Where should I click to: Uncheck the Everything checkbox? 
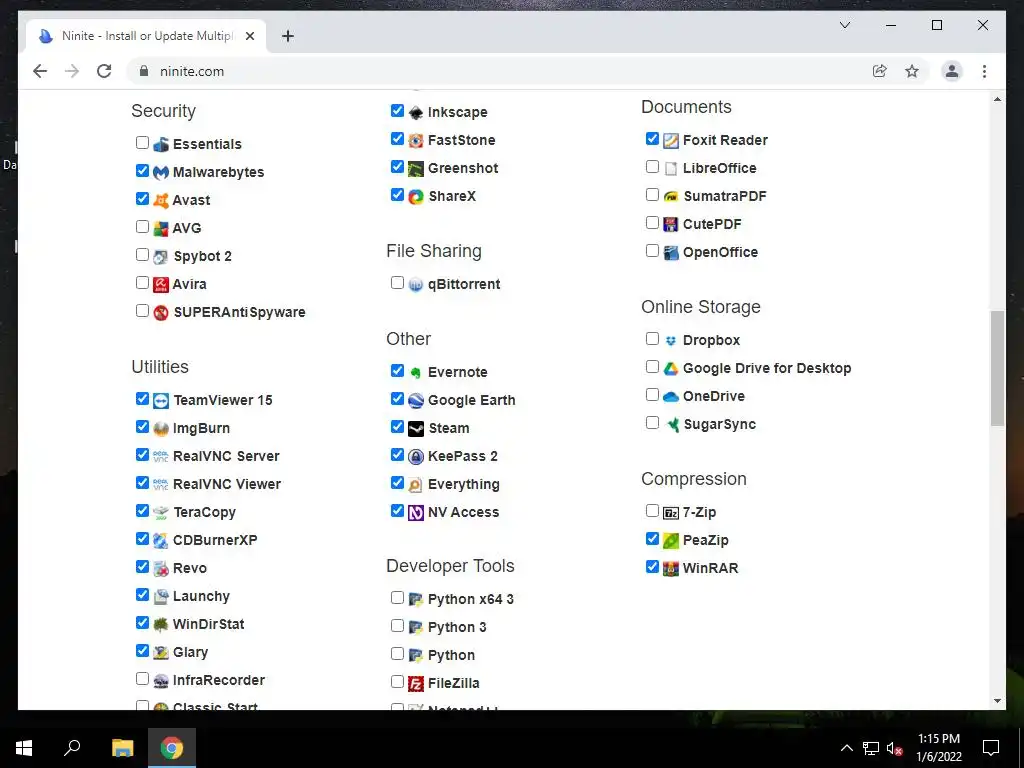click(397, 483)
